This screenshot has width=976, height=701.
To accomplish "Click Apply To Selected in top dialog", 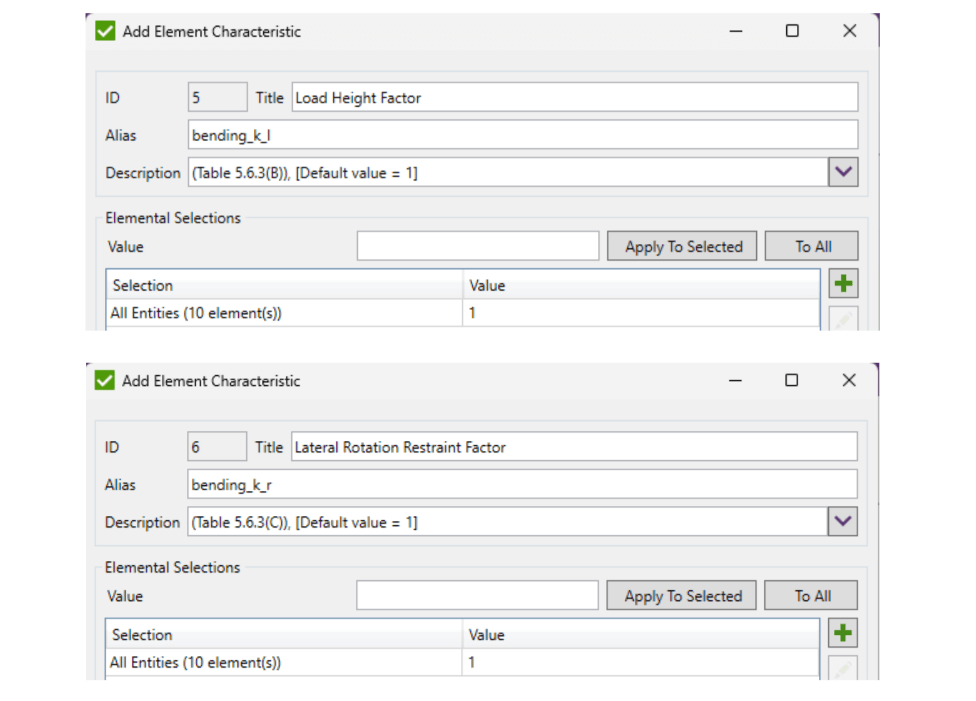I will [682, 247].
